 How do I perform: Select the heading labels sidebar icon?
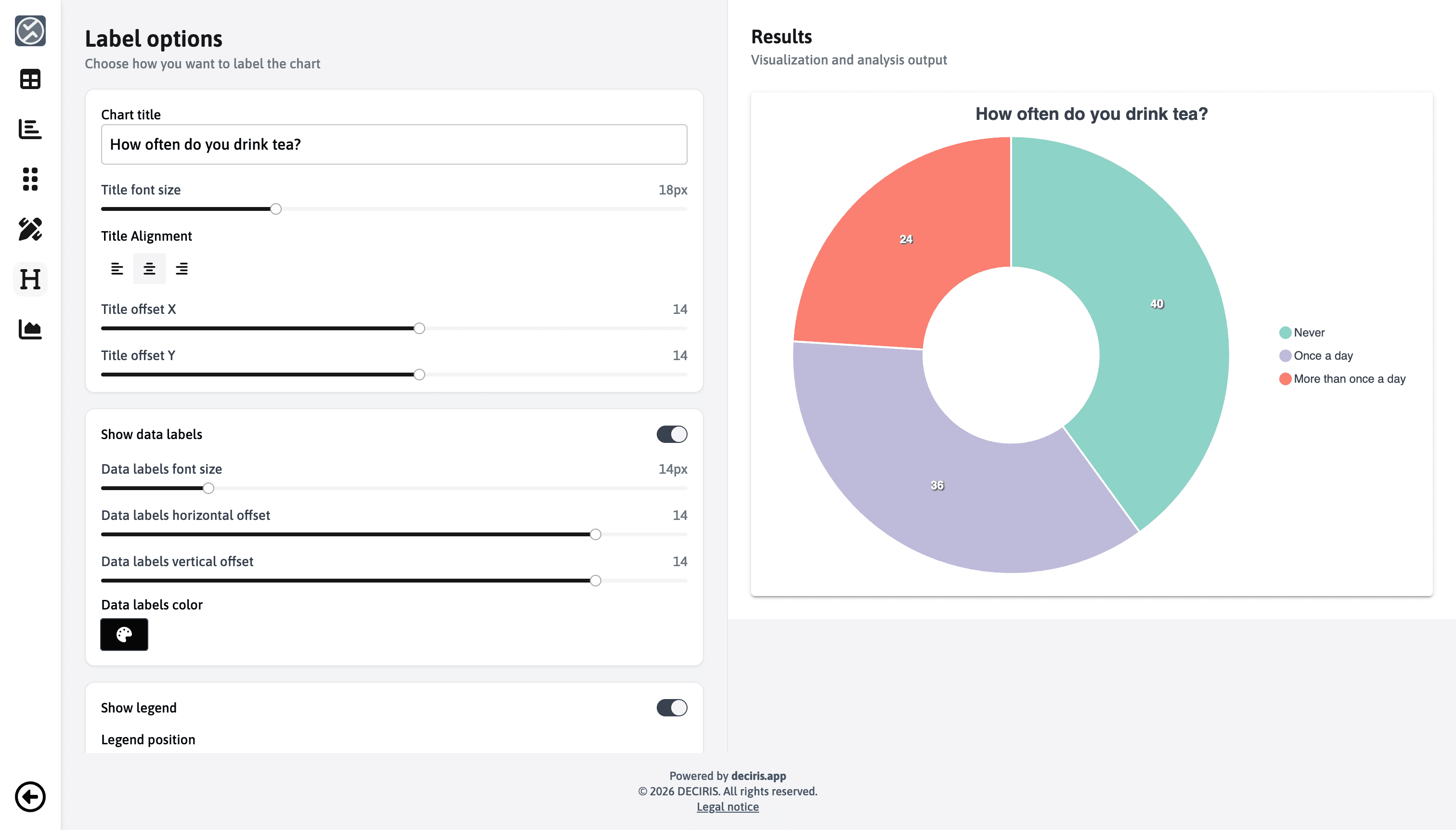[30, 279]
